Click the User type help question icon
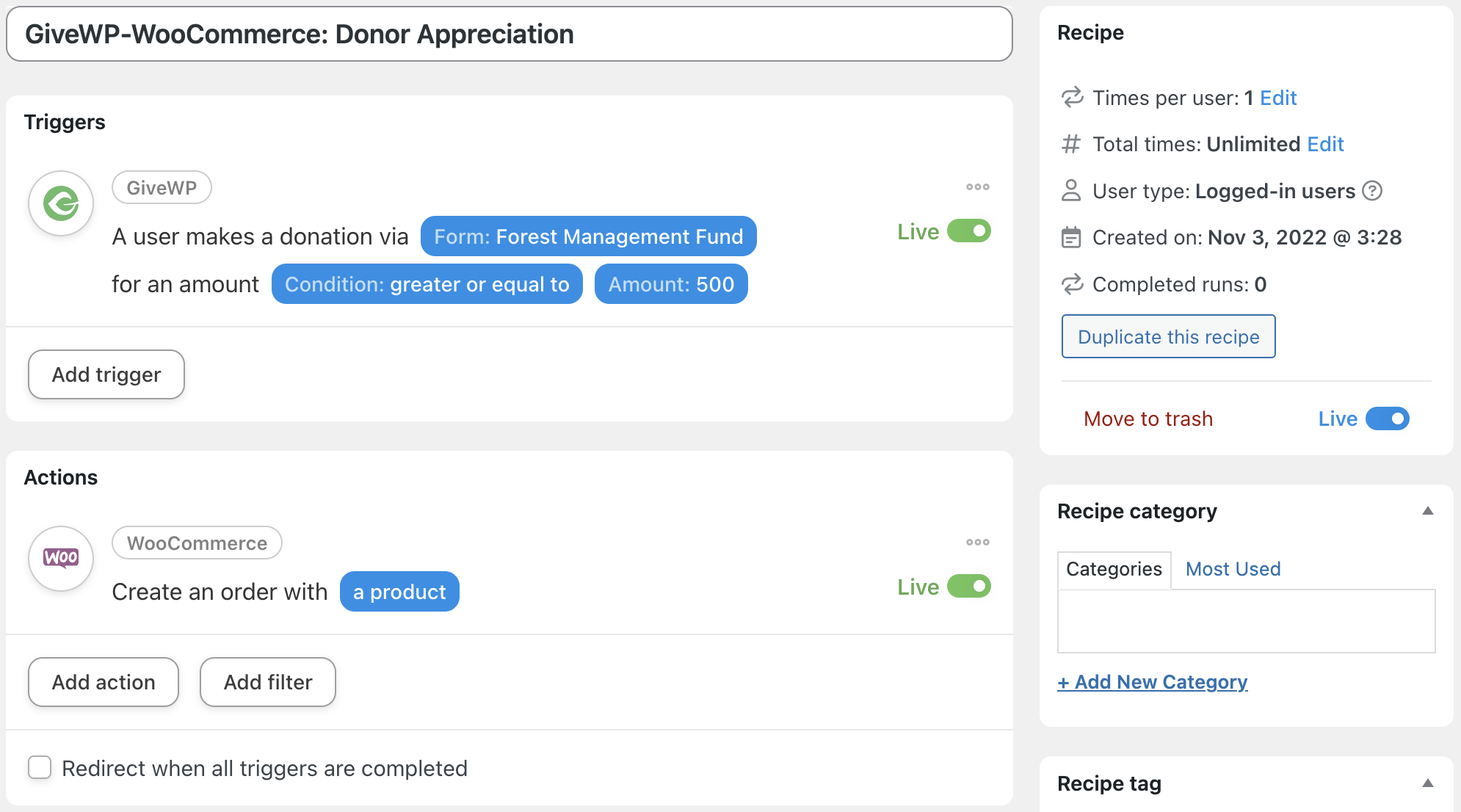The height and width of the screenshot is (812, 1461). (1372, 191)
